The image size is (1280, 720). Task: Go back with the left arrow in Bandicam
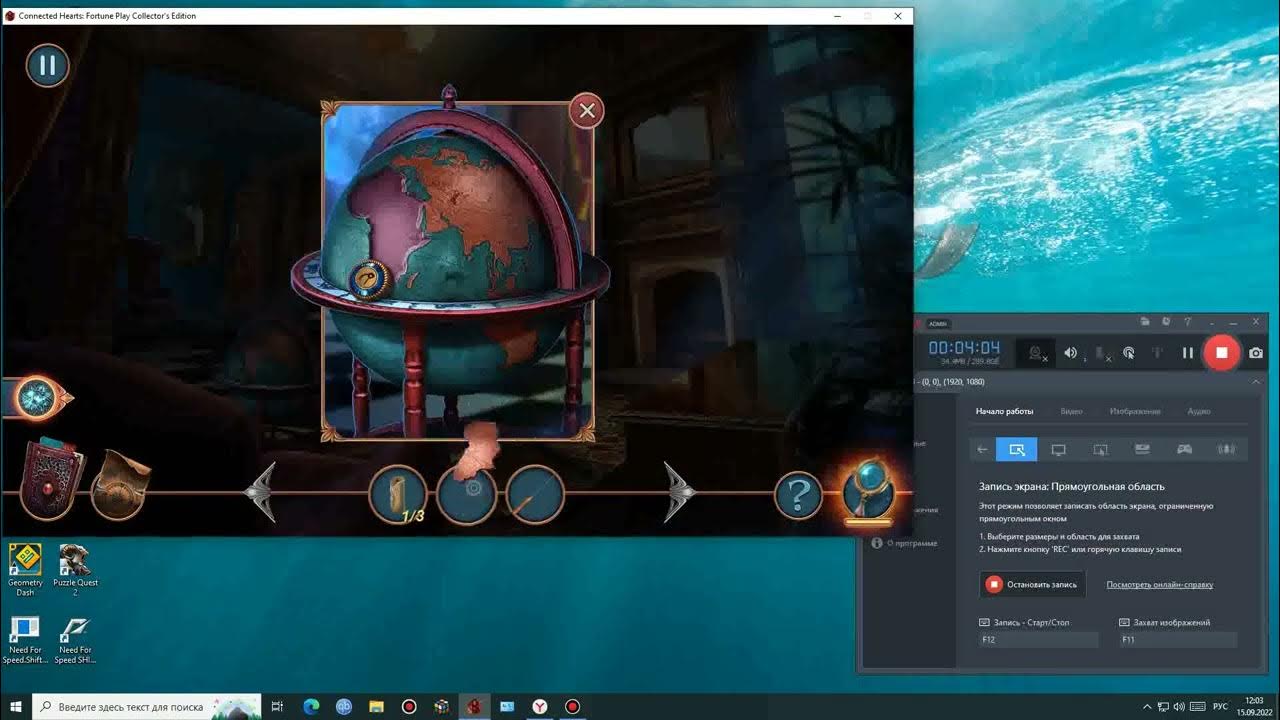(983, 450)
